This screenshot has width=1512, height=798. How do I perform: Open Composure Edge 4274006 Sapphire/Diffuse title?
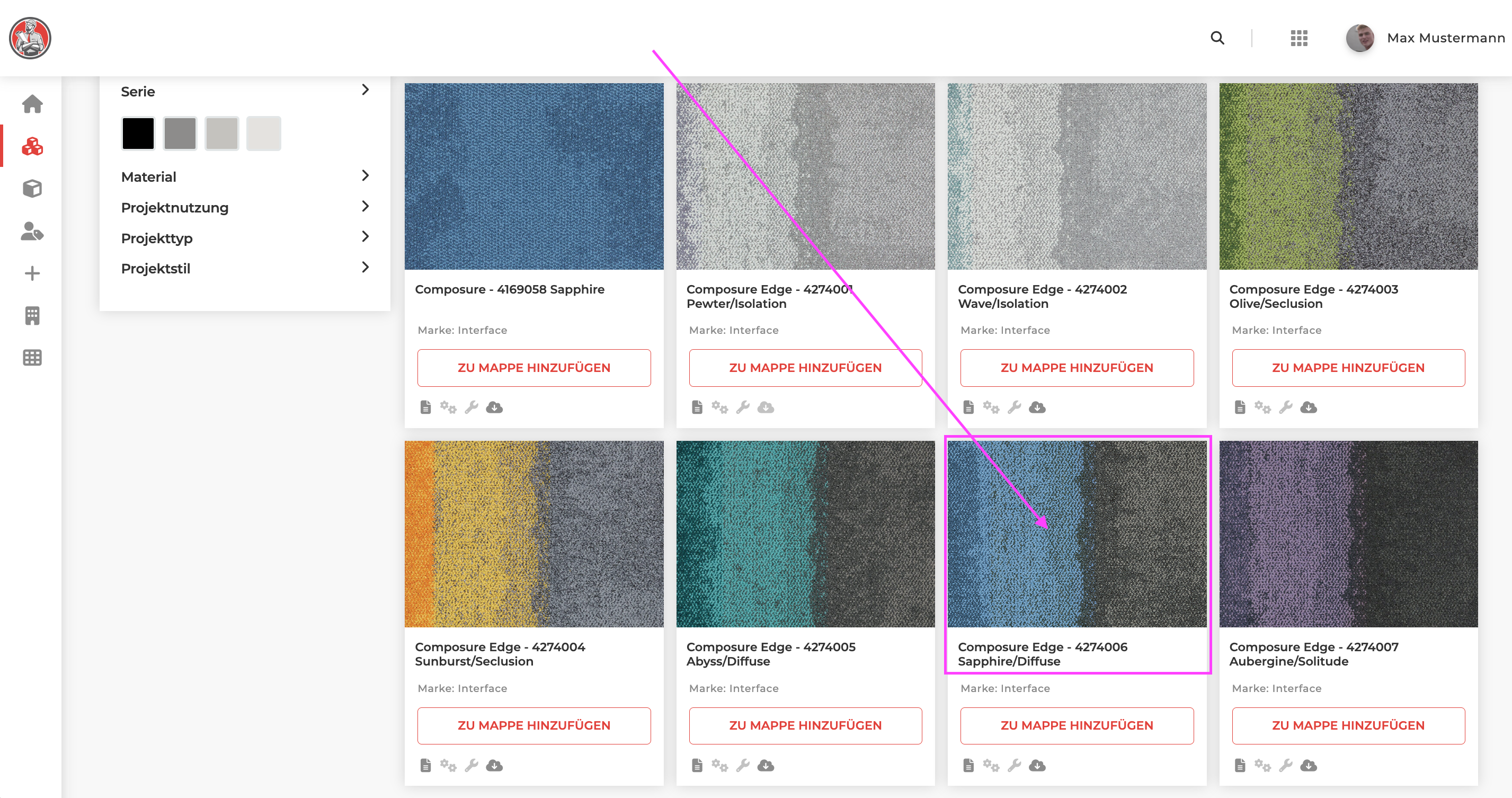click(x=1043, y=654)
